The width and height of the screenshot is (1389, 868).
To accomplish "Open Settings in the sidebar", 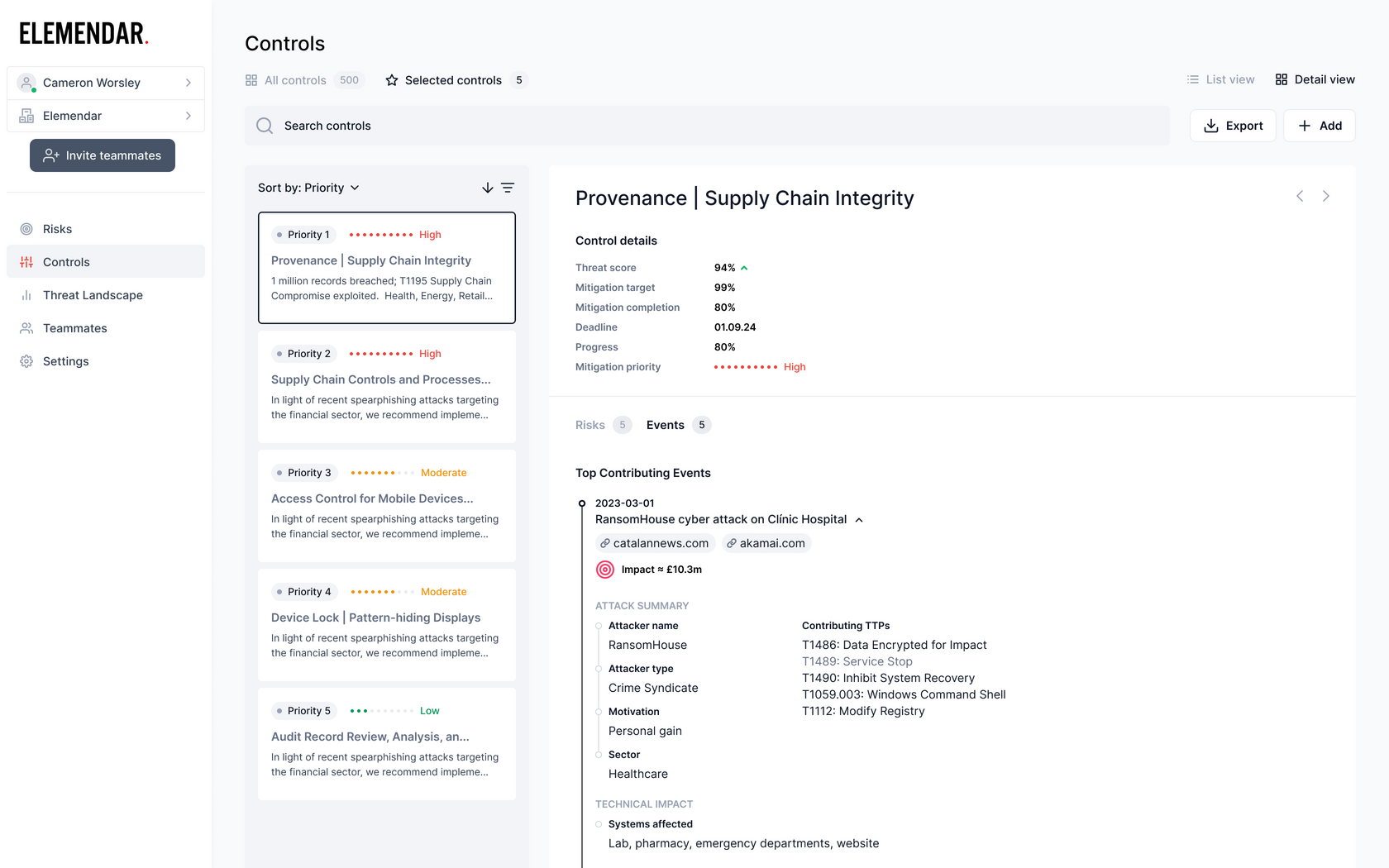I will [65, 361].
